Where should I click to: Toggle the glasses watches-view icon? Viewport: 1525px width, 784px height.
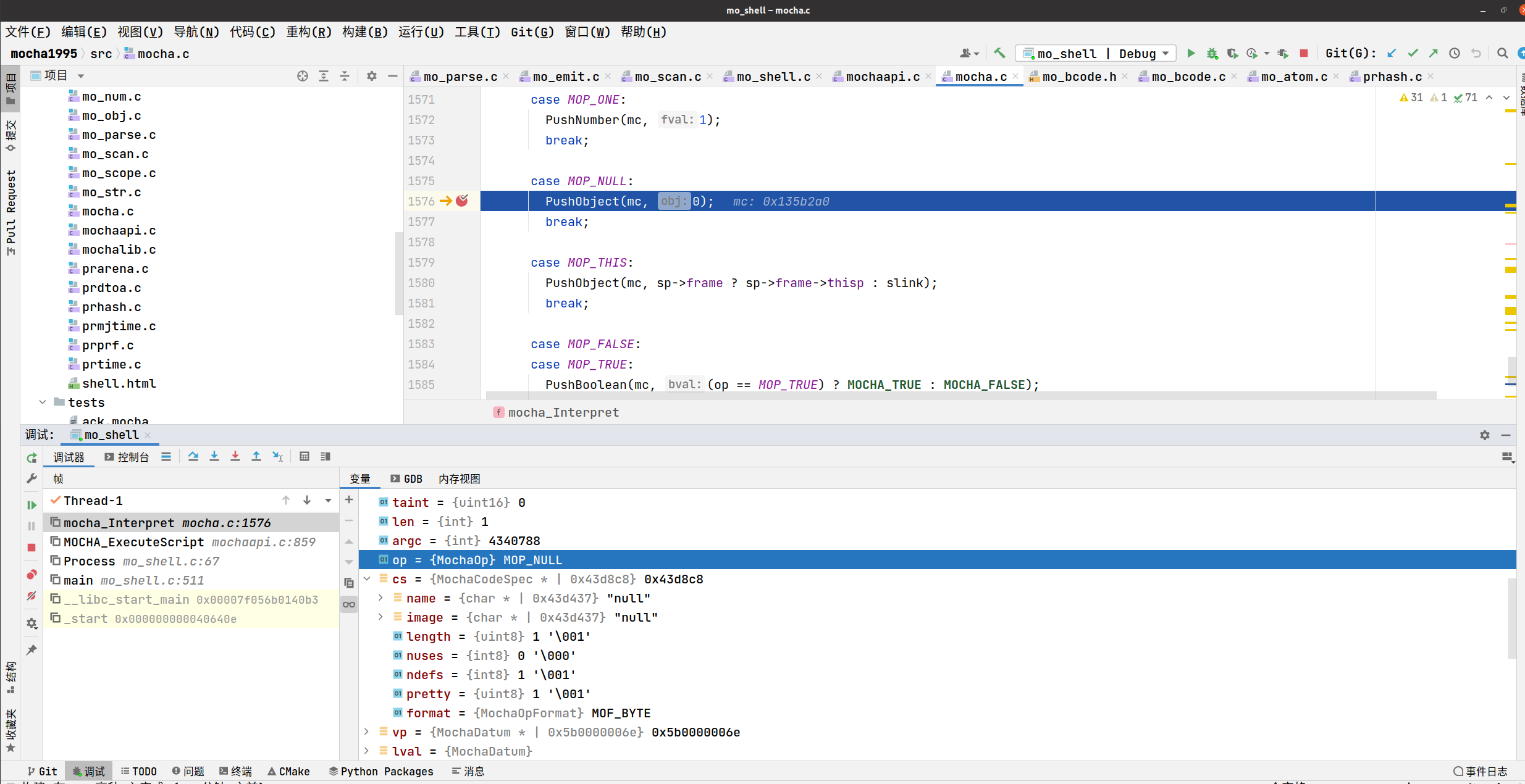(x=349, y=604)
